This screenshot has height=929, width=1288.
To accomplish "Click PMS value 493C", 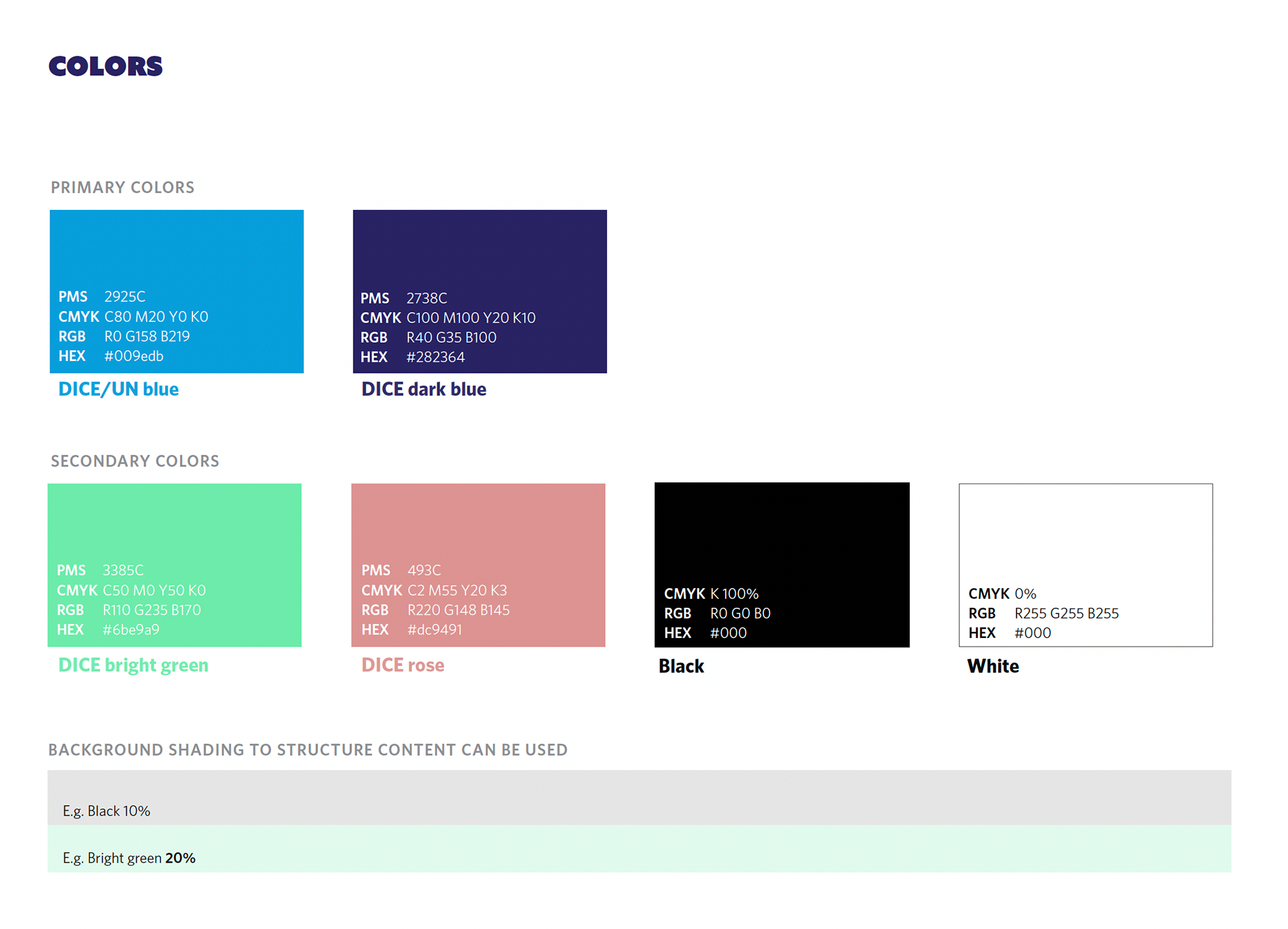I will point(424,570).
